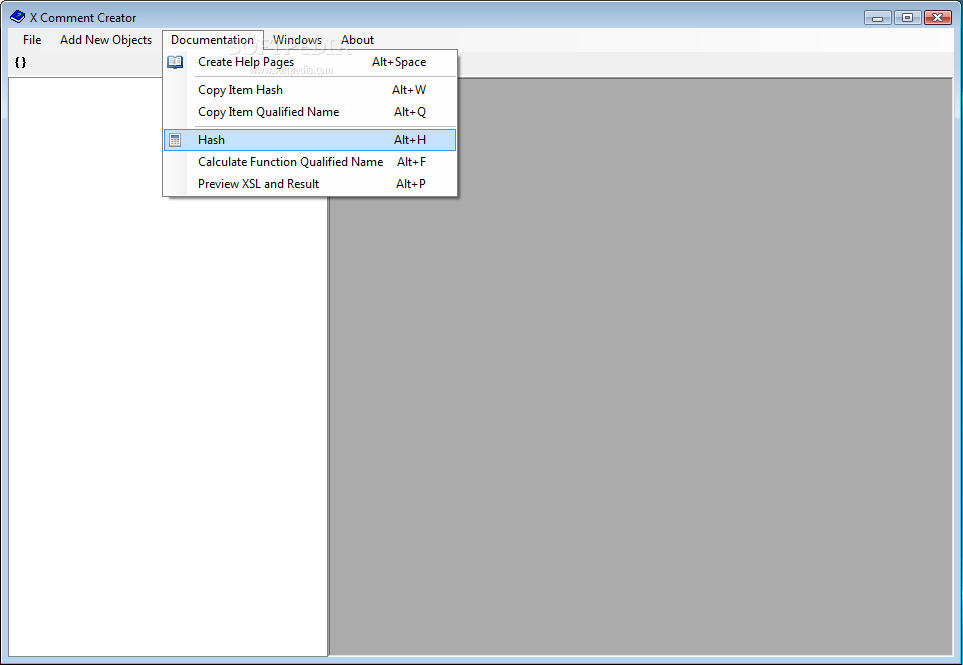963x665 pixels.
Task: Maximize the X Comment Creator window
Action: 907,18
